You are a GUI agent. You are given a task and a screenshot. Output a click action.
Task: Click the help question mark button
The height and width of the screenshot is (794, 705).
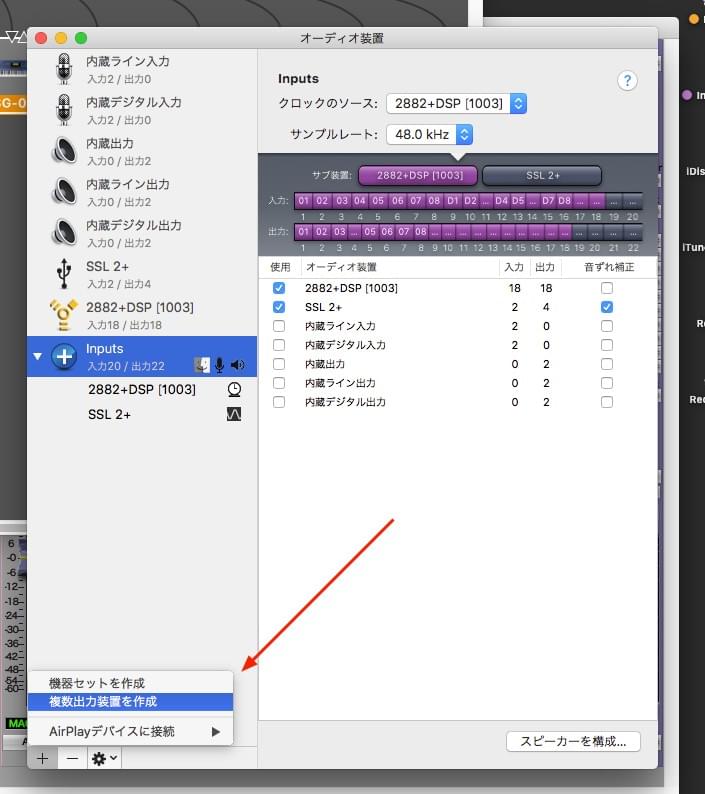[627, 81]
